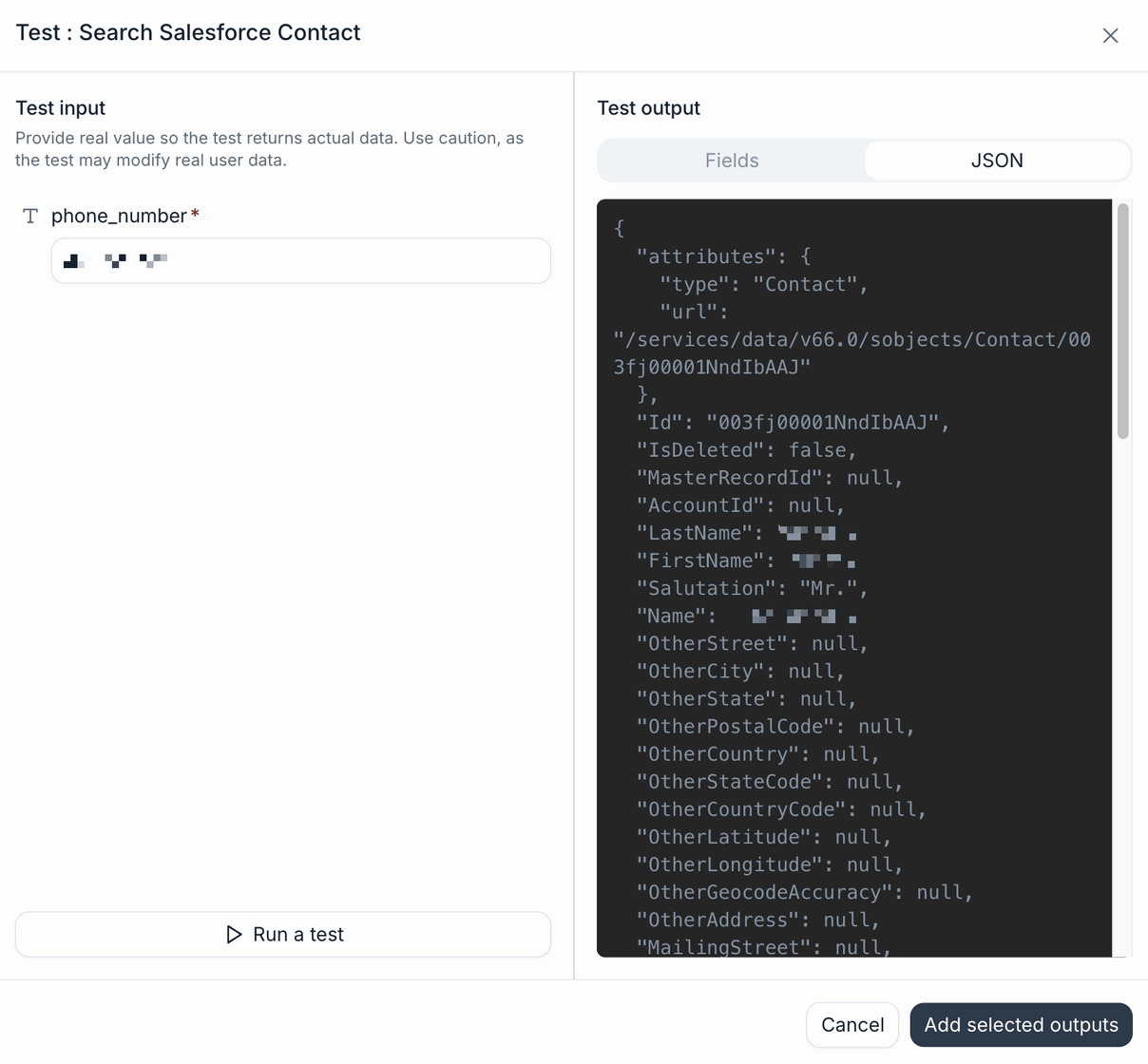The height and width of the screenshot is (1064, 1148).
Task: Click the "OtherPostalCode": null line
Action: tap(775, 726)
